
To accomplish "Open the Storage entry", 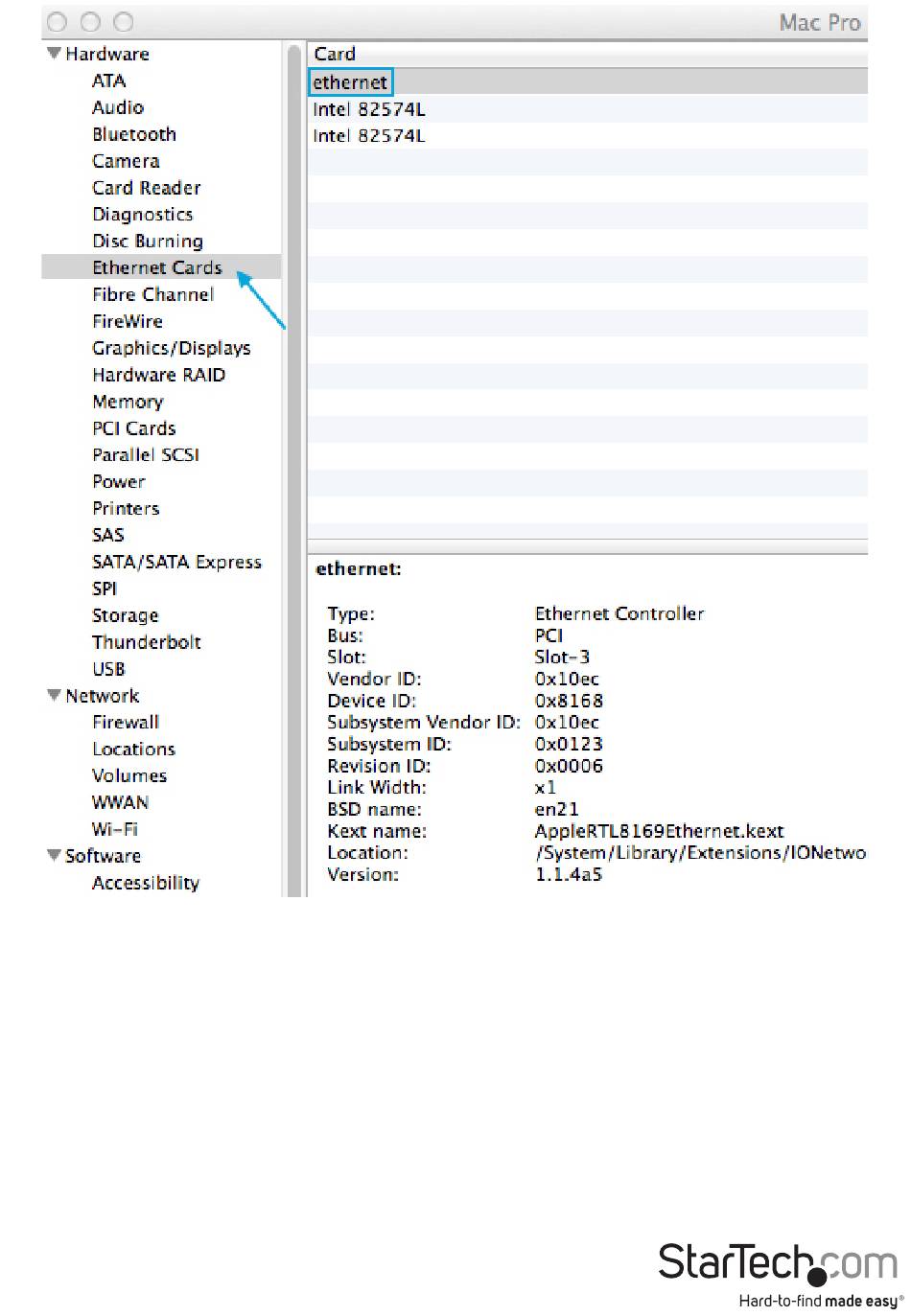I will (x=126, y=615).
